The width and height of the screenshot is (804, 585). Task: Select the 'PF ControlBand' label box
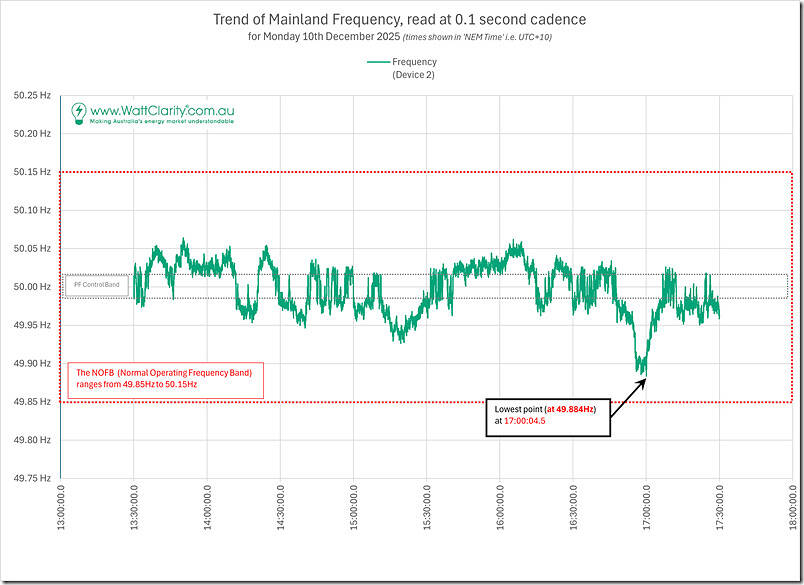(98, 286)
